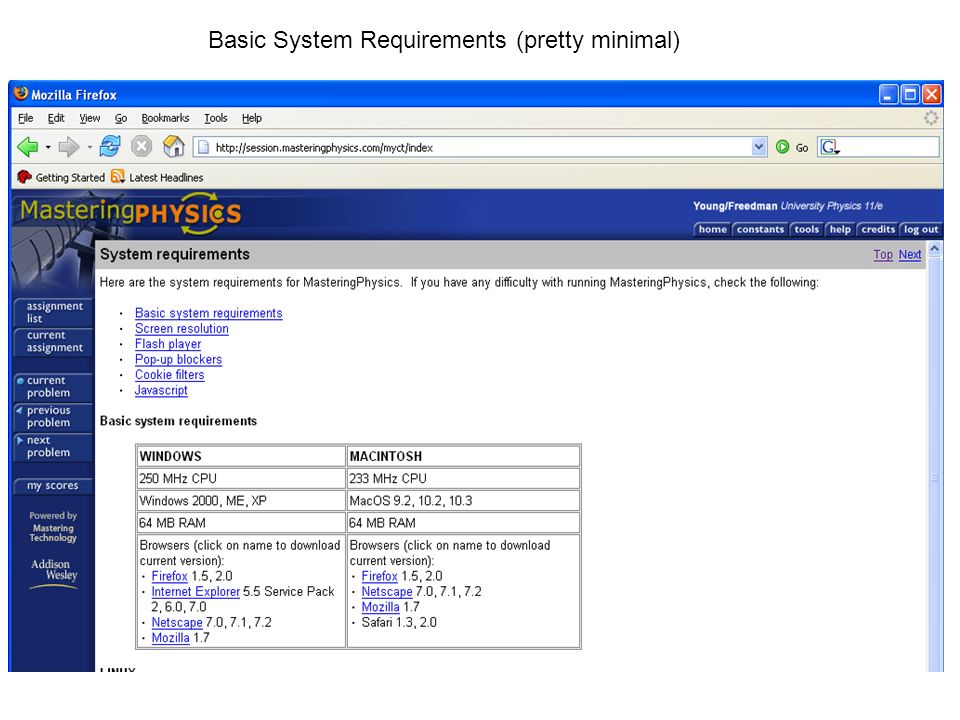The image size is (960, 720).
Task: Click the MACINTOSH column header cell
Action: click(463, 456)
